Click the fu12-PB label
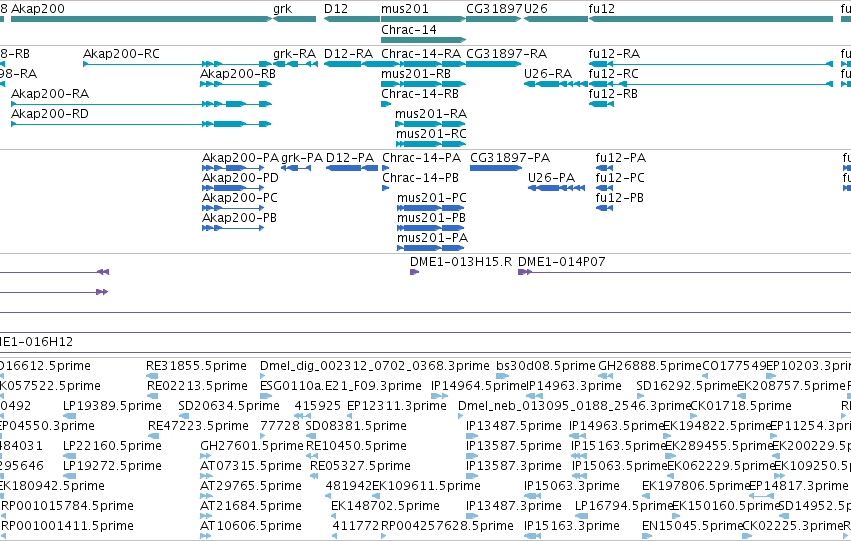The width and height of the screenshot is (851, 541). 619,198
